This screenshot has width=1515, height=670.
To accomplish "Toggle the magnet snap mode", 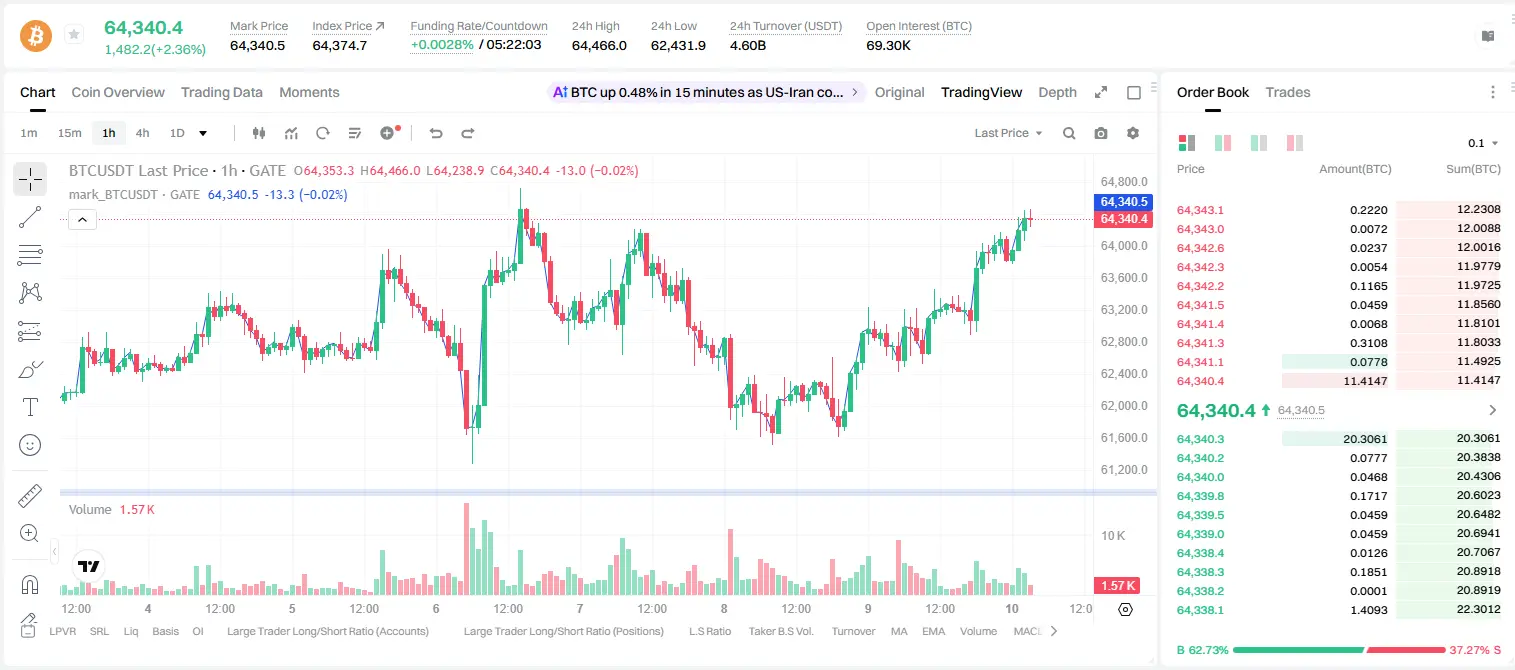I will pos(30,584).
